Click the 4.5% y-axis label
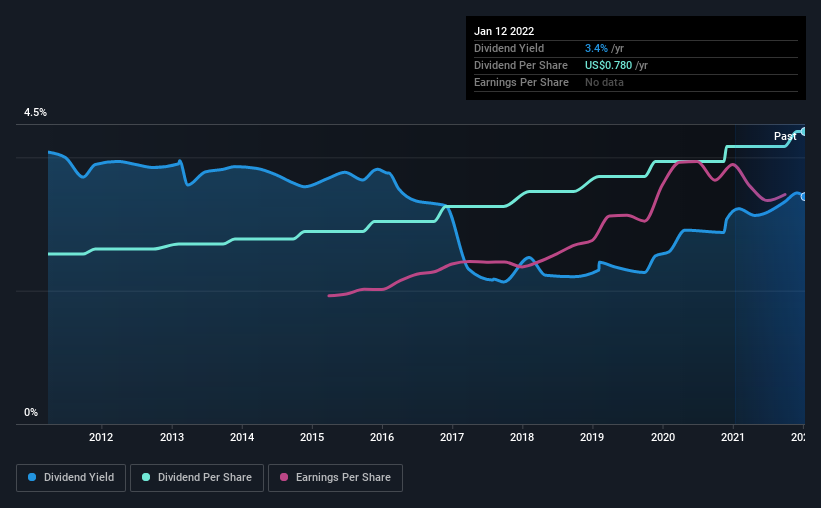The image size is (821, 508). click(35, 113)
